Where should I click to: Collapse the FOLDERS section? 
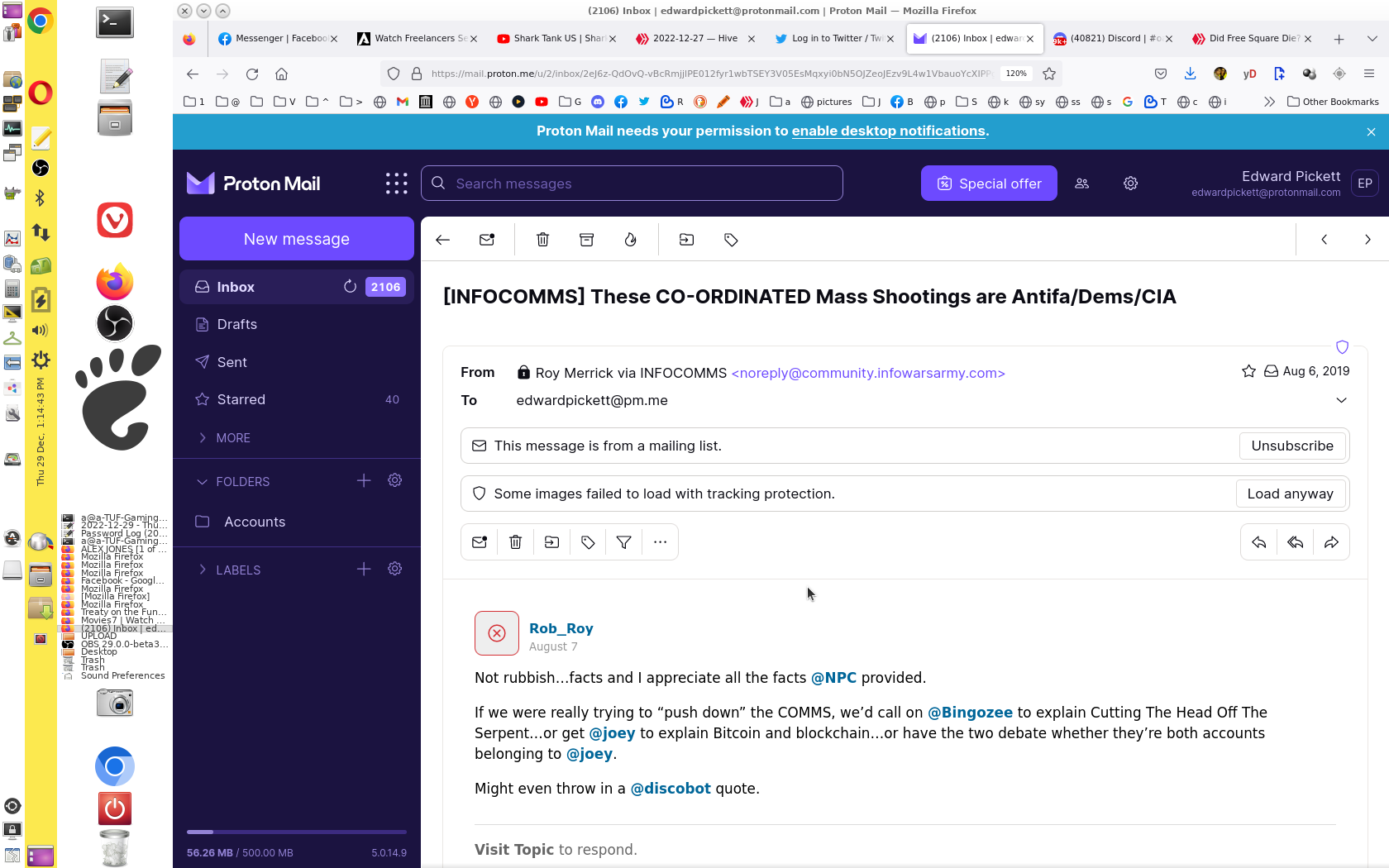pos(233,482)
